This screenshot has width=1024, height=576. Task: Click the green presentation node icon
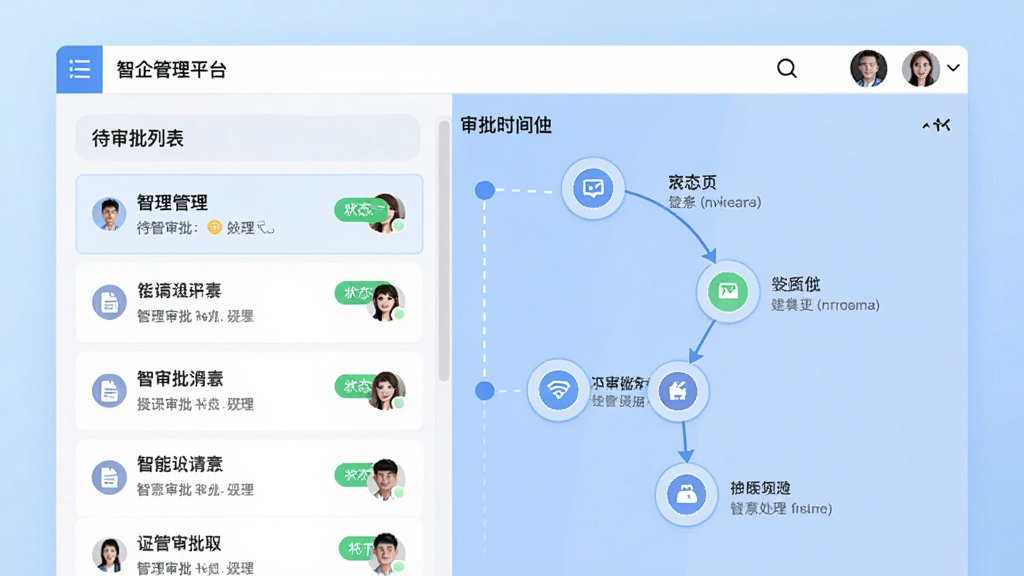coord(728,291)
